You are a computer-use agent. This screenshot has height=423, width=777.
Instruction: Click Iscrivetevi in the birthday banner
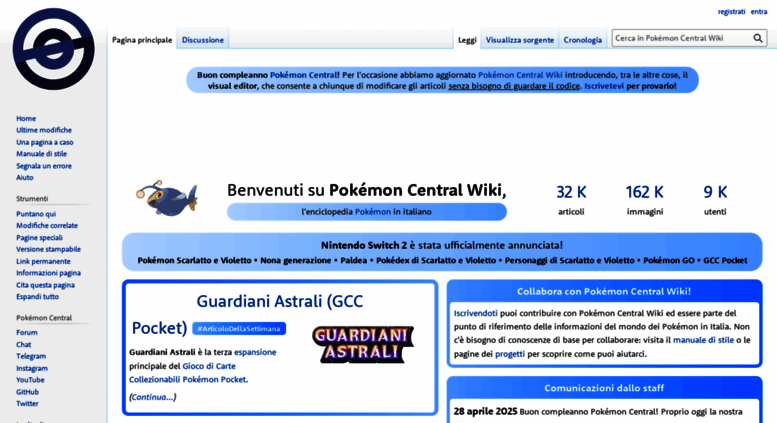click(604, 86)
